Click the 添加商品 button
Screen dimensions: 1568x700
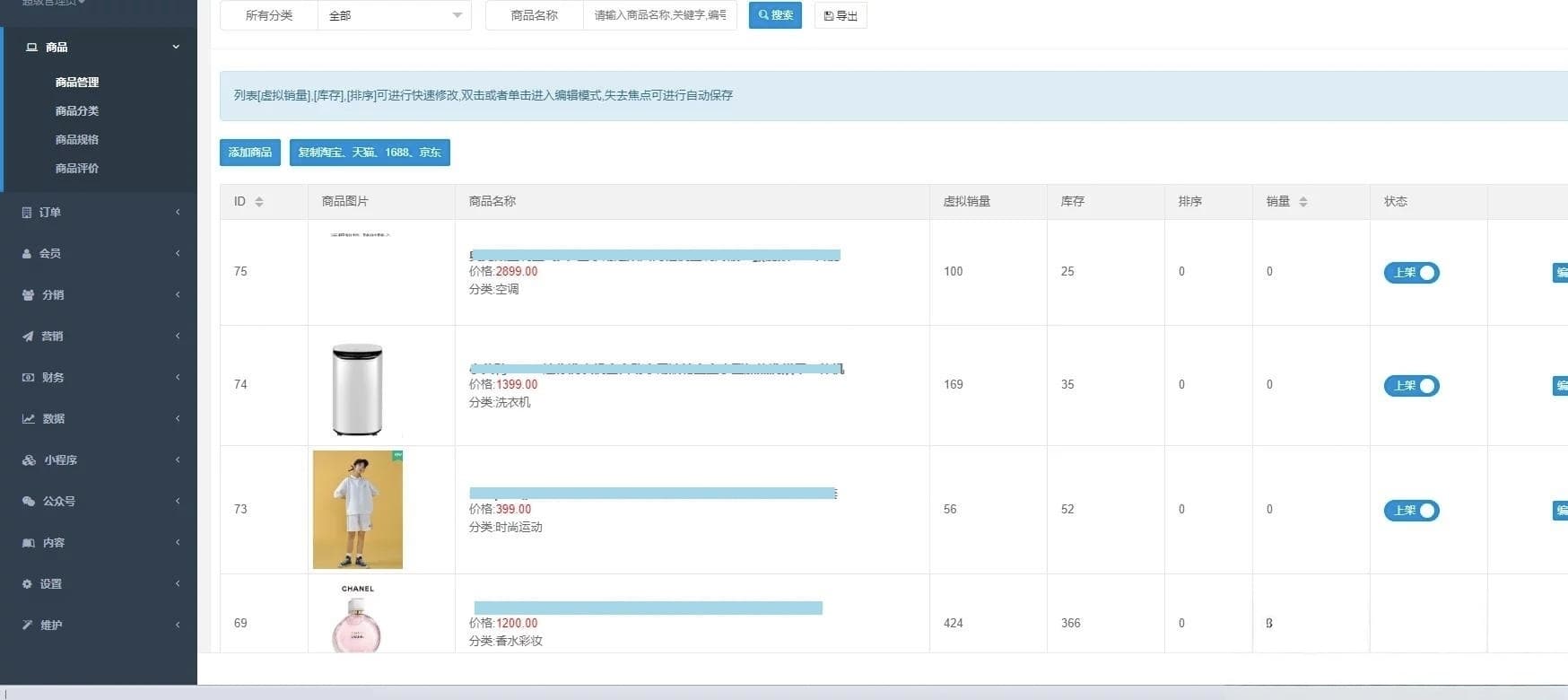[x=250, y=153]
